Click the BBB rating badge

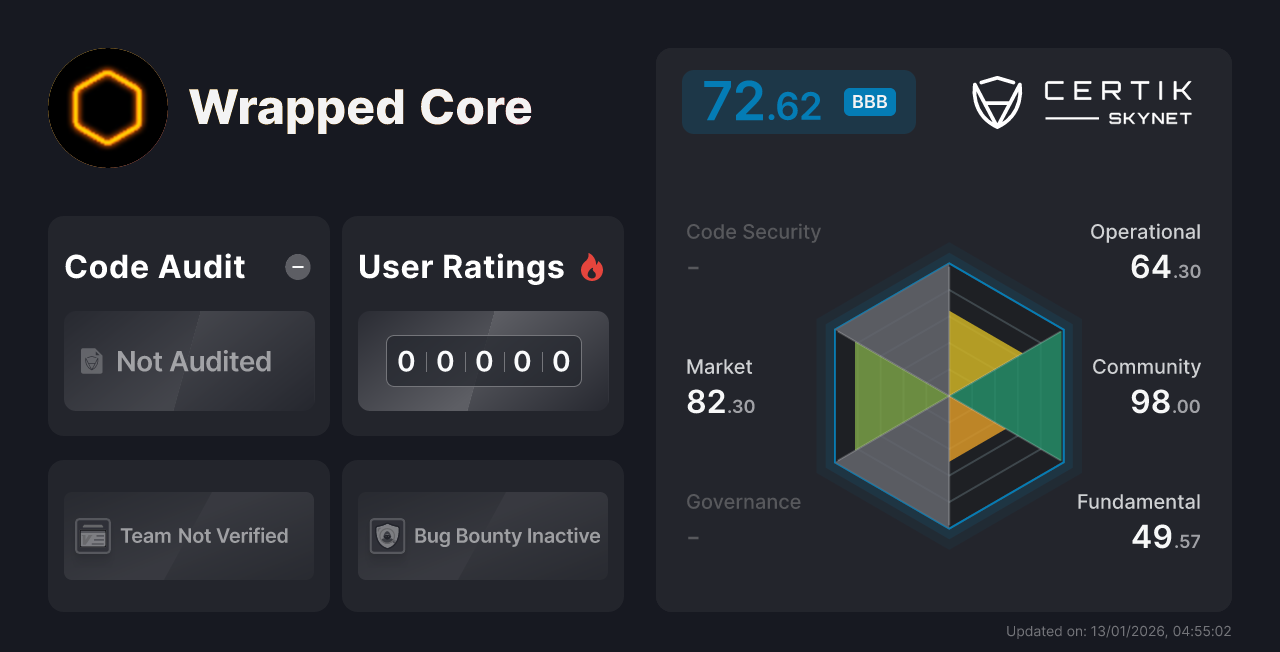868,102
